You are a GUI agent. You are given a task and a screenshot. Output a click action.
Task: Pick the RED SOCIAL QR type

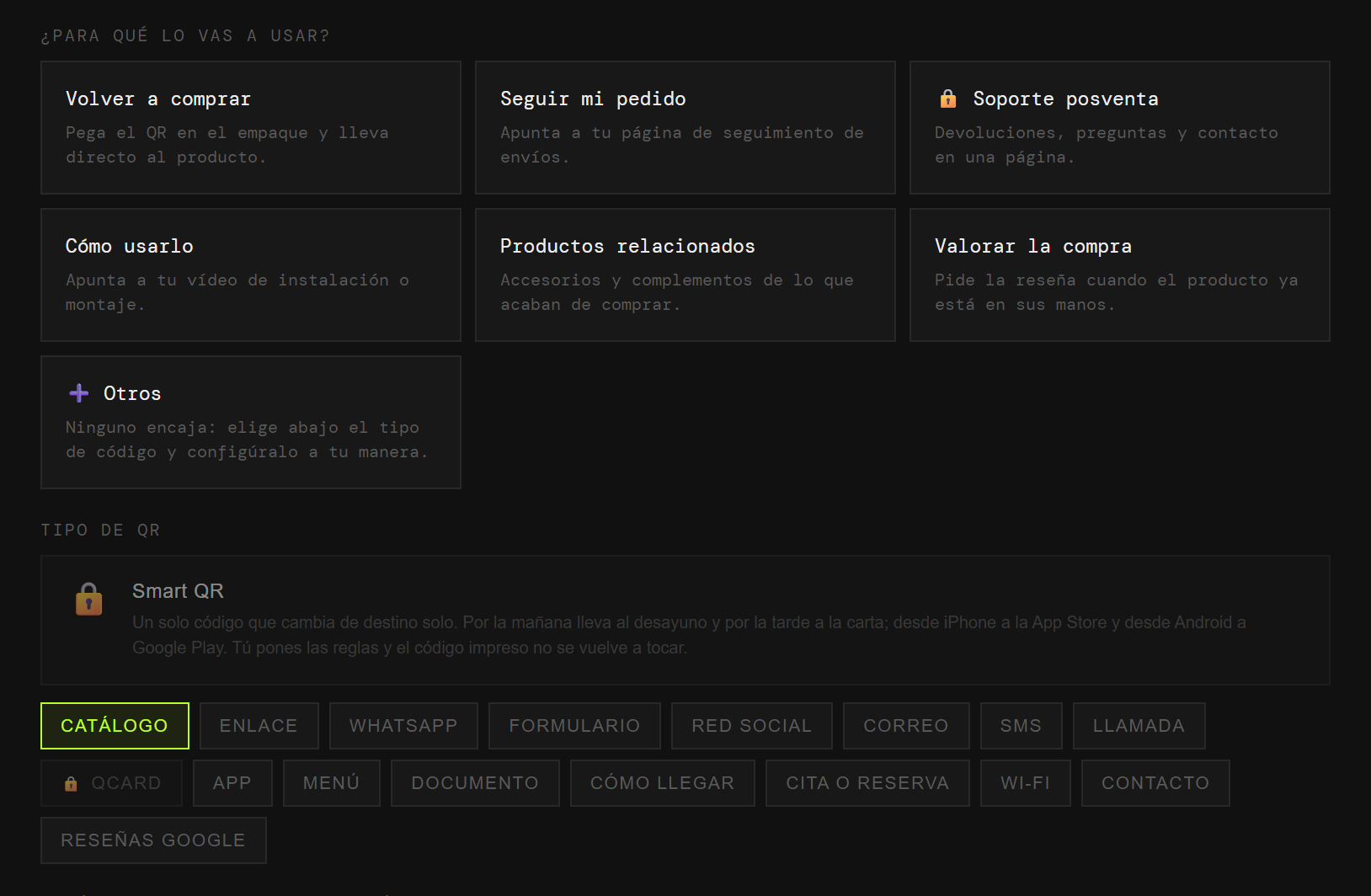click(x=752, y=726)
